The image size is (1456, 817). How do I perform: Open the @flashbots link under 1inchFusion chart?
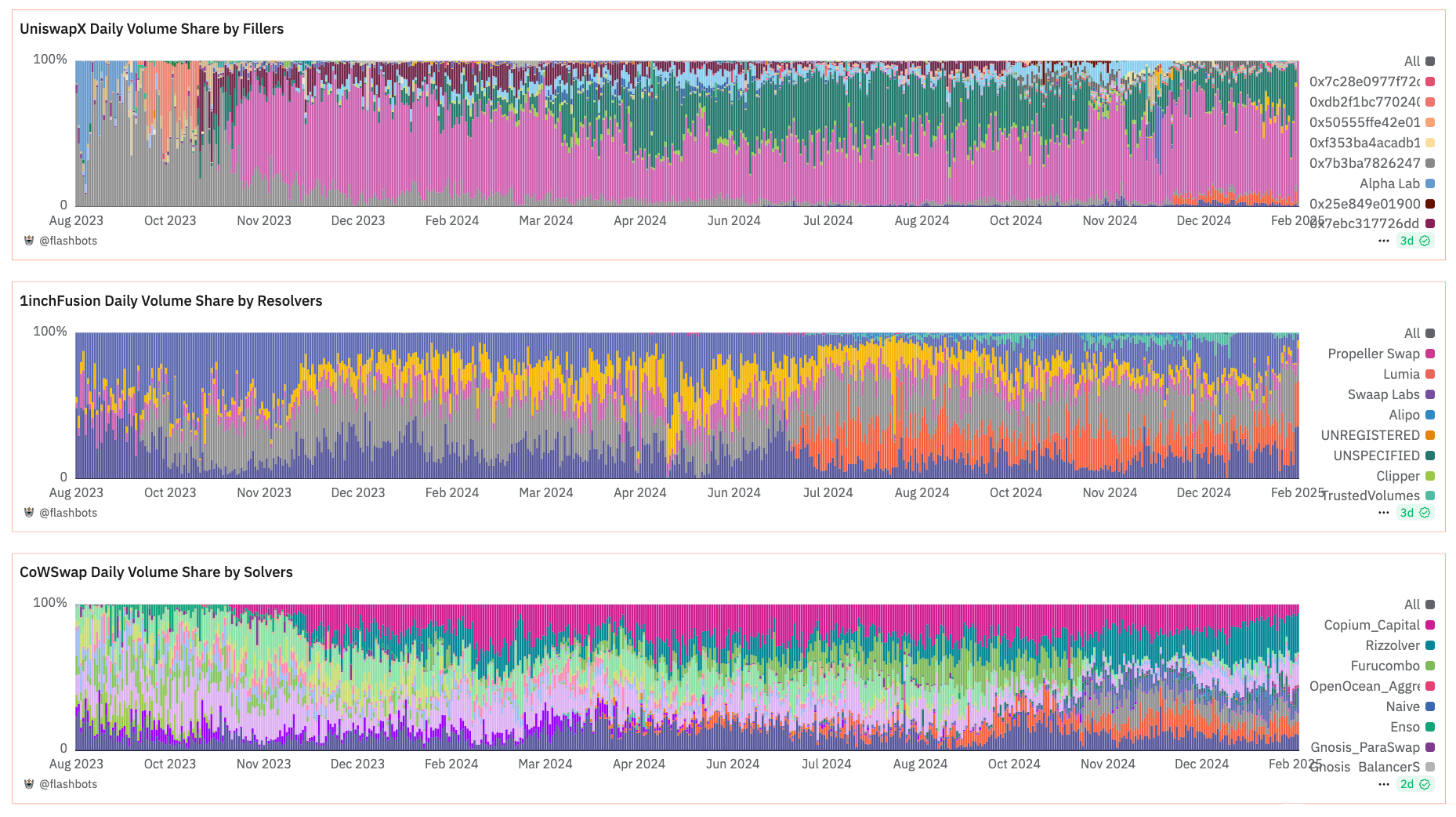(x=68, y=513)
